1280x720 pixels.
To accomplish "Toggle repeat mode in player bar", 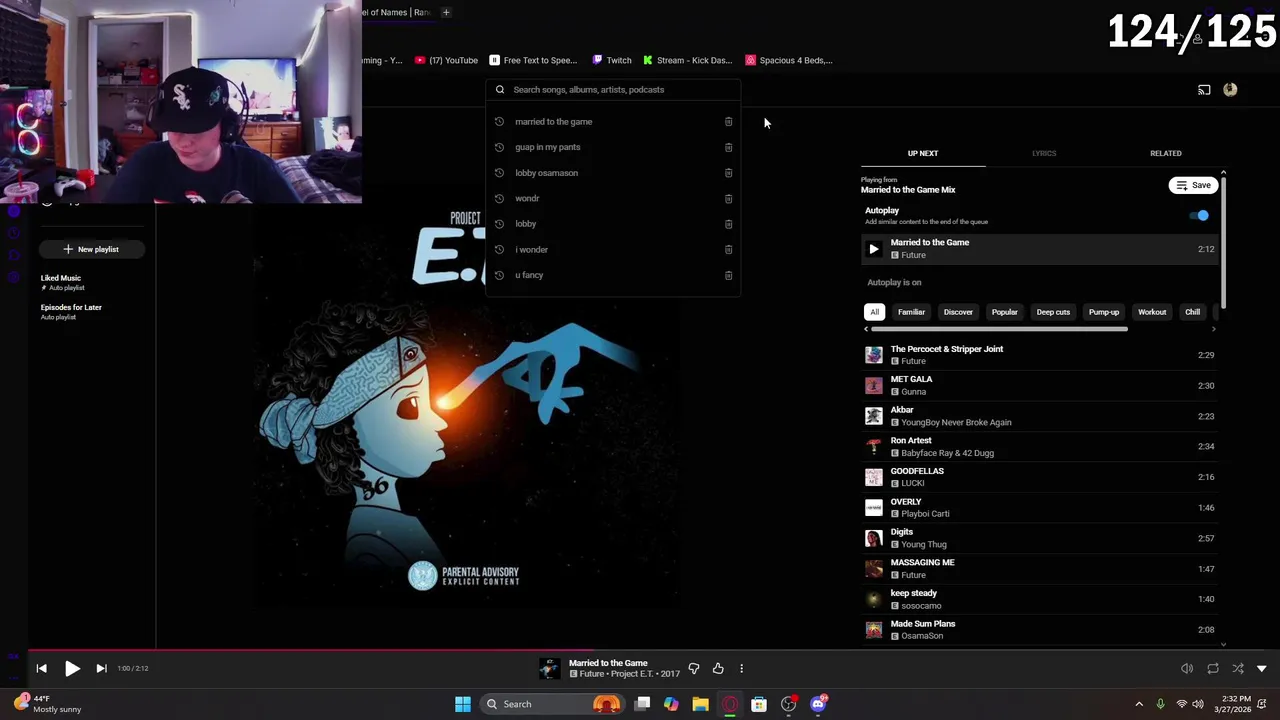I will tap(1213, 668).
